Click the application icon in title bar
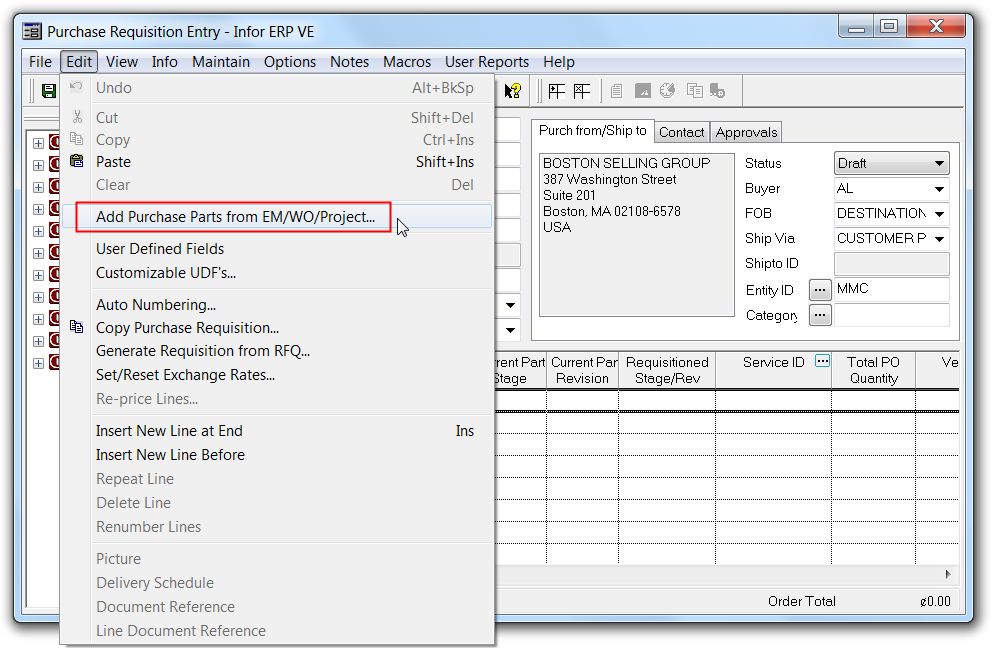Viewport: 999px width, 648px height. [32, 31]
